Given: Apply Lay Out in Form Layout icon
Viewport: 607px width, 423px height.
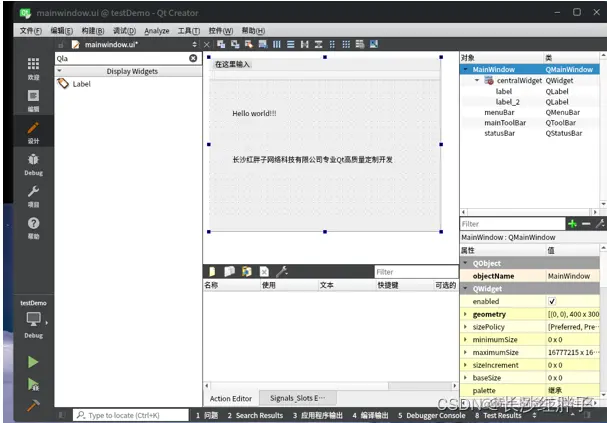Looking at the screenshot, I should [x=332, y=44].
